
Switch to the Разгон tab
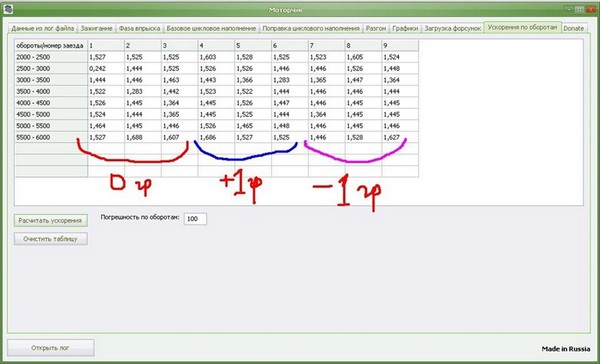(x=376, y=29)
